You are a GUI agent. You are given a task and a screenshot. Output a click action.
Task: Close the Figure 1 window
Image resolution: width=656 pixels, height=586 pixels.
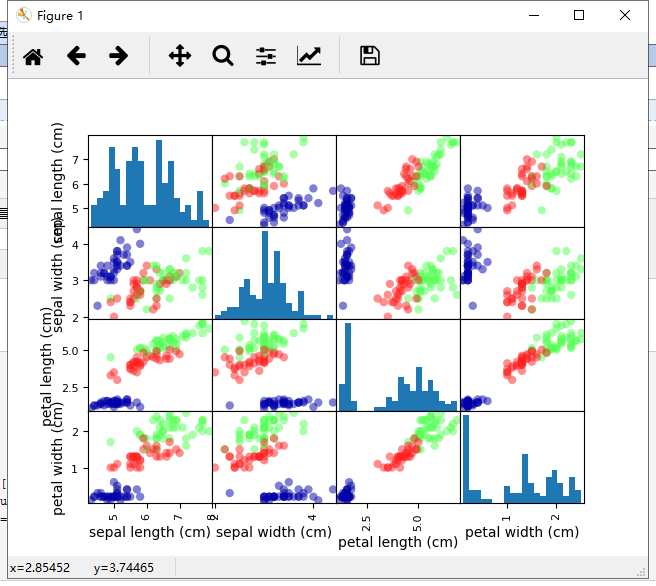tap(625, 15)
